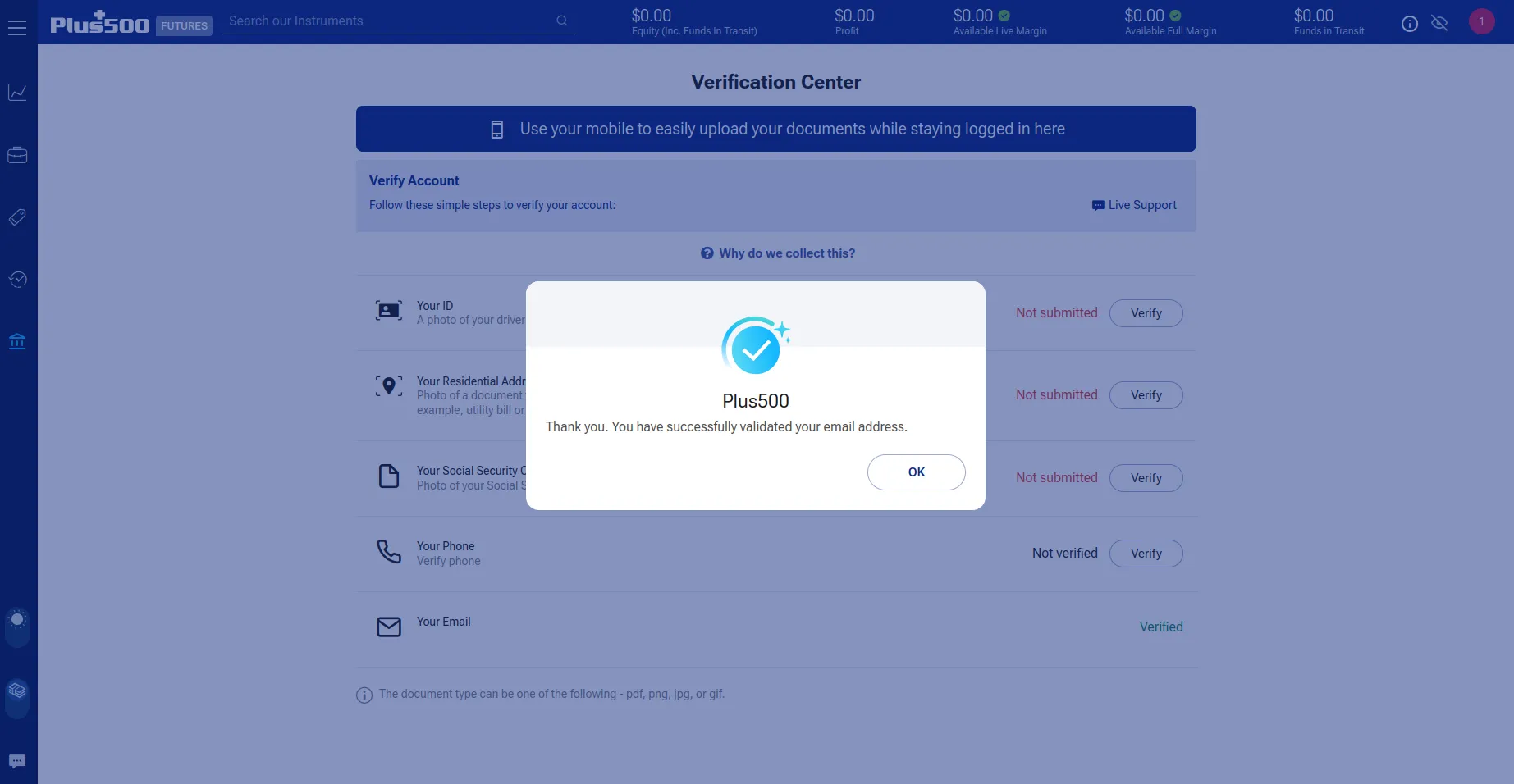This screenshot has width=1514, height=784.
Task: Click the document type info icon
Action: click(364, 695)
